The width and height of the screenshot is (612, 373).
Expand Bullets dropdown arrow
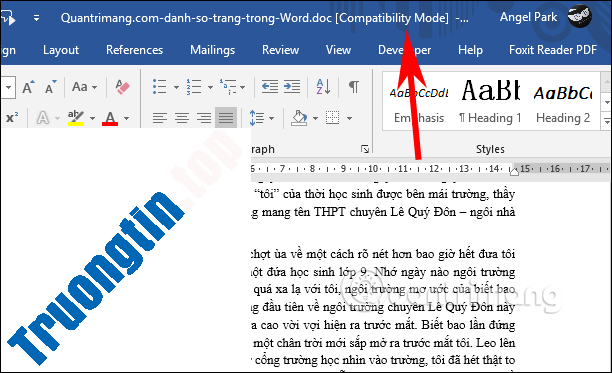click(x=176, y=87)
